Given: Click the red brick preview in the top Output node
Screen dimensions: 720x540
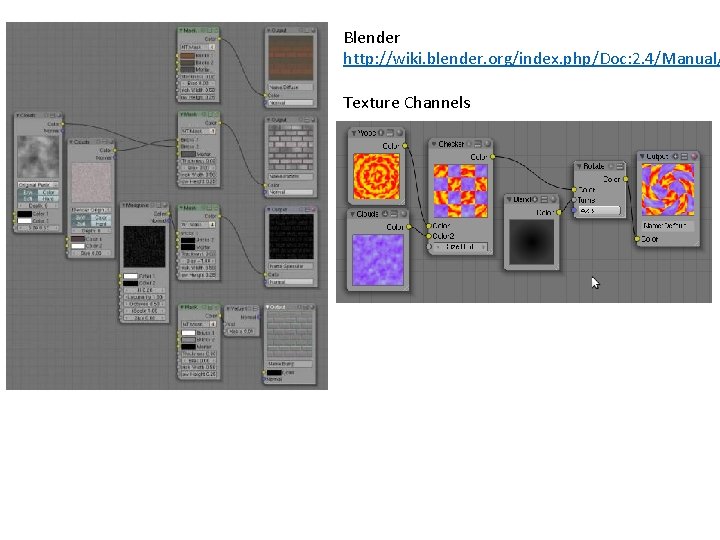Looking at the screenshot, I should [291, 58].
